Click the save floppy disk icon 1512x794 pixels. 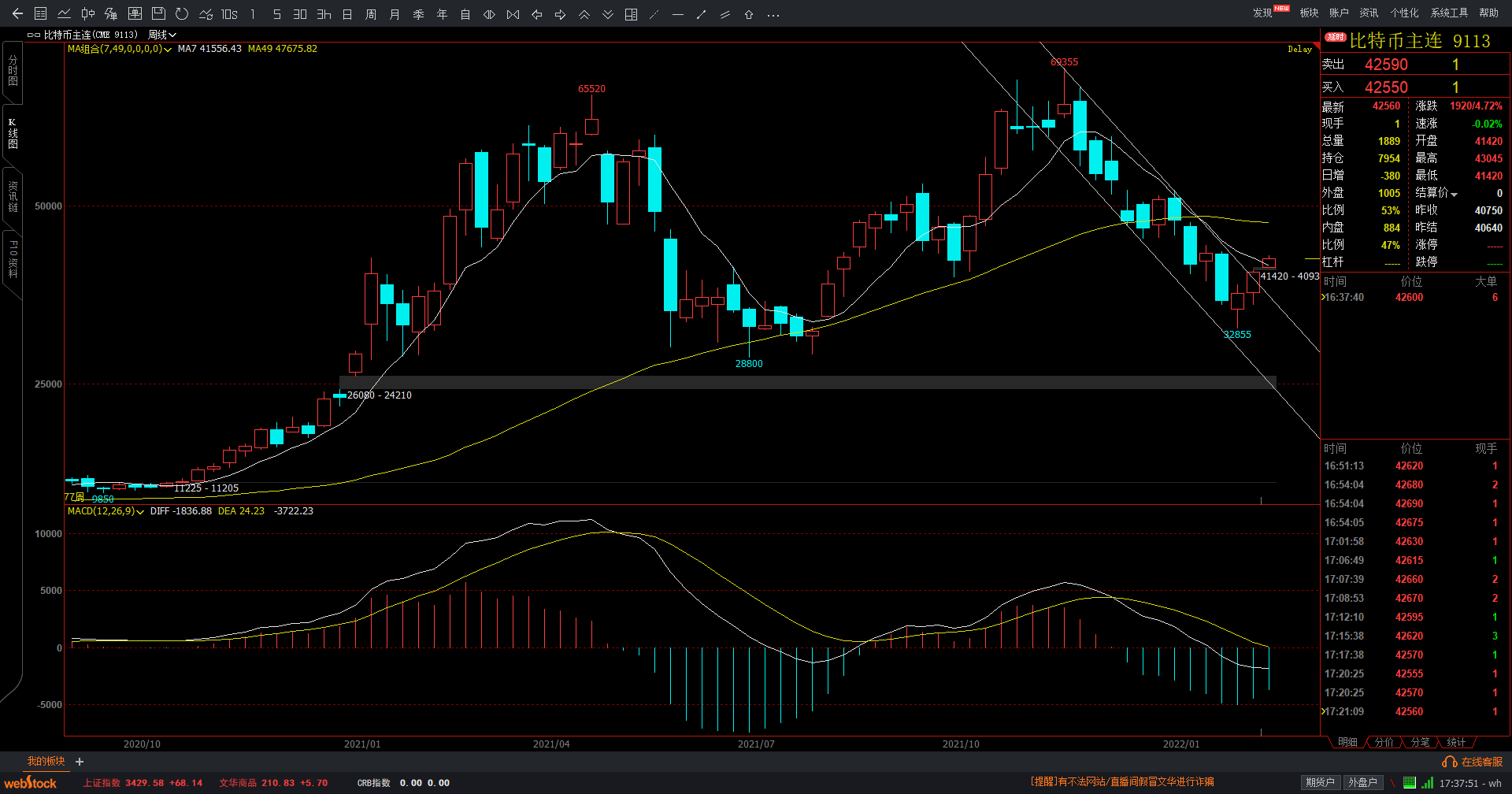click(x=158, y=14)
